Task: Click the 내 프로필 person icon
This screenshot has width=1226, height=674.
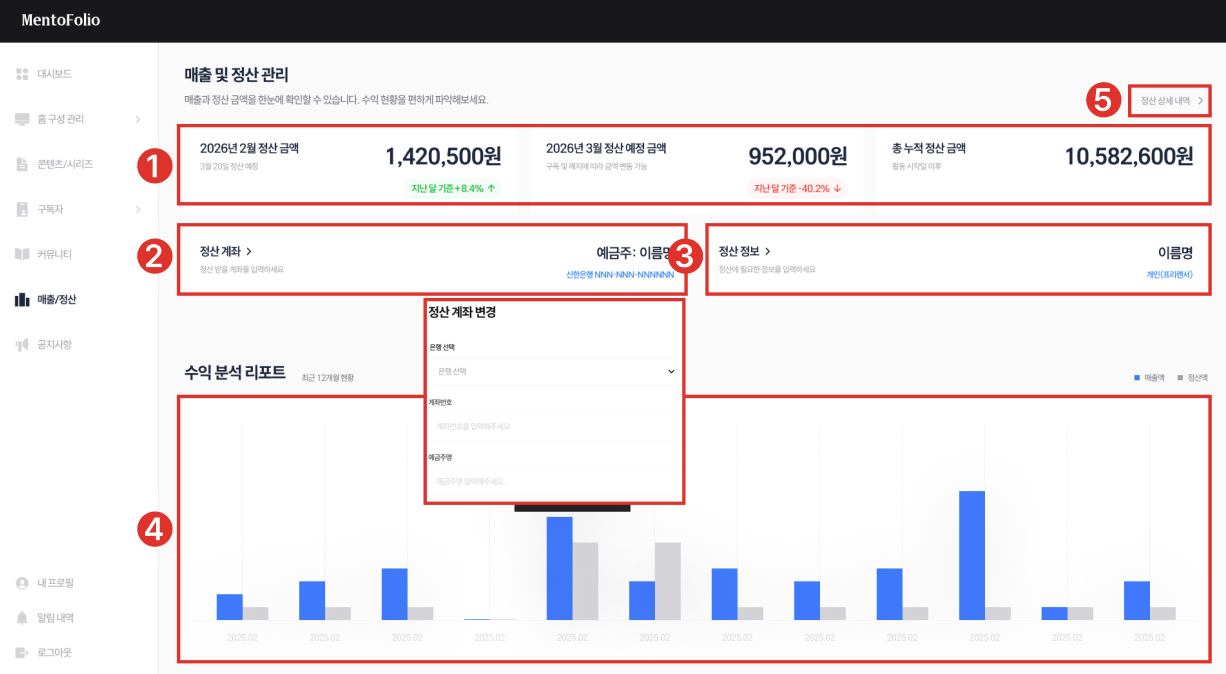Action: point(22,582)
